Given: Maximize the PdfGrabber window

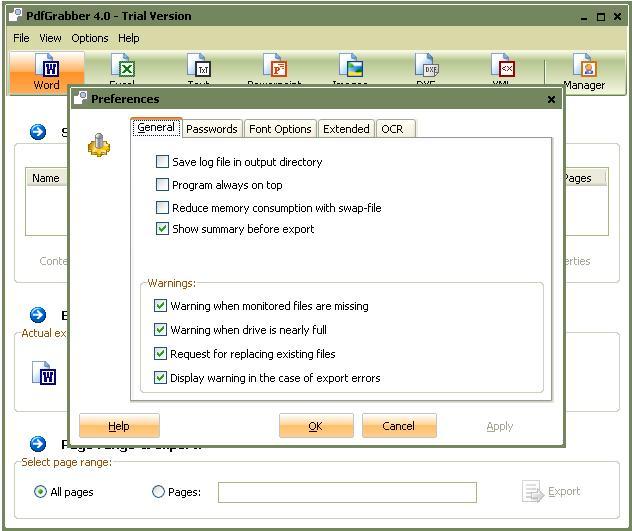Looking at the screenshot, I should tap(601, 17).
